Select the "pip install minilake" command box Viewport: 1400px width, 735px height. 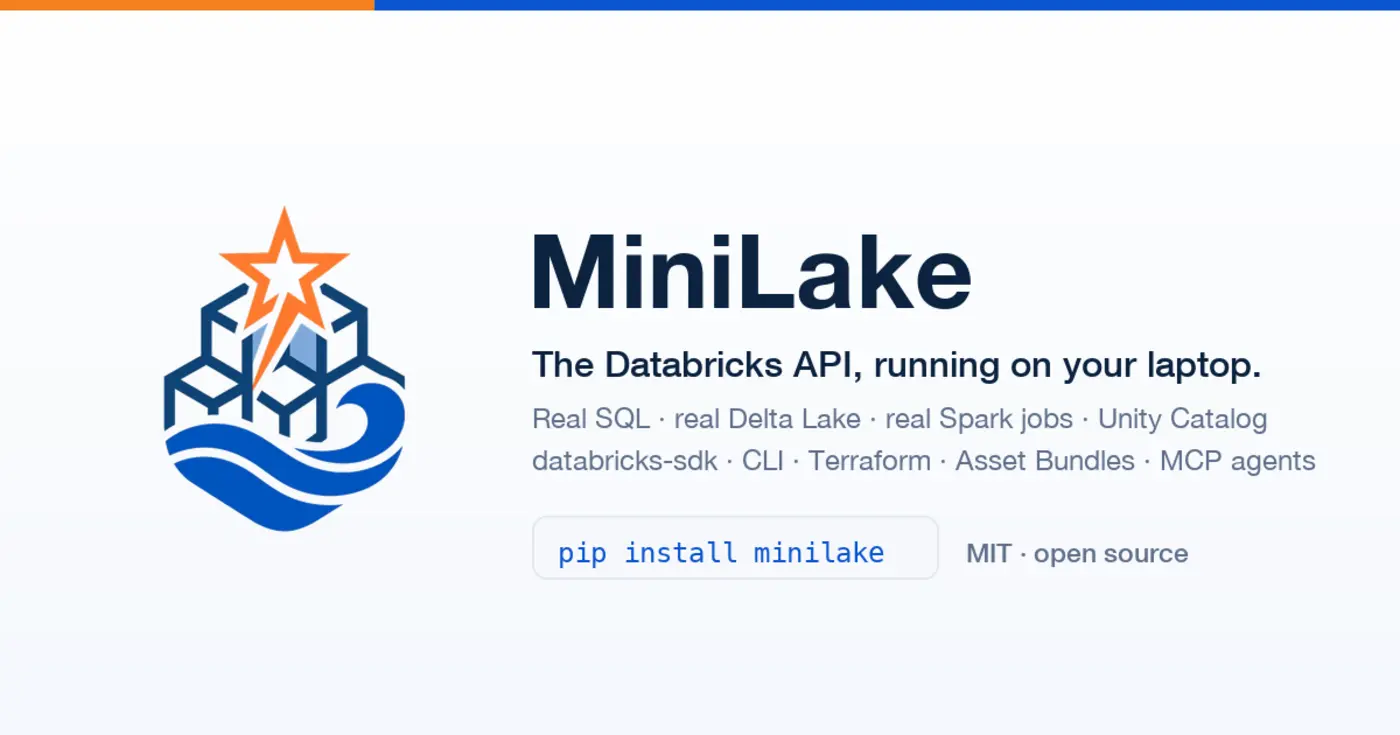click(735, 548)
